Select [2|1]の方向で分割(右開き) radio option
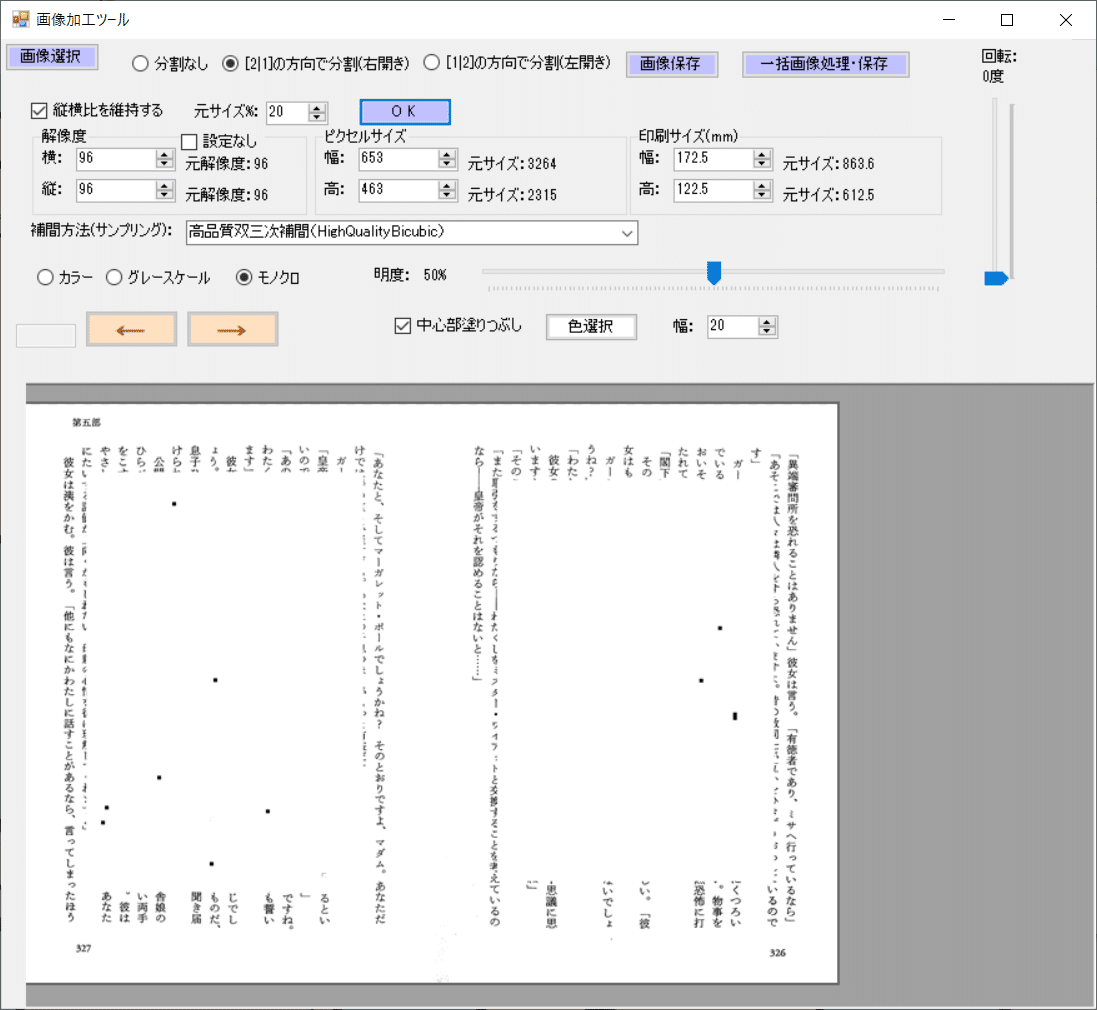The height and width of the screenshot is (1010, 1097). (316, 64)
